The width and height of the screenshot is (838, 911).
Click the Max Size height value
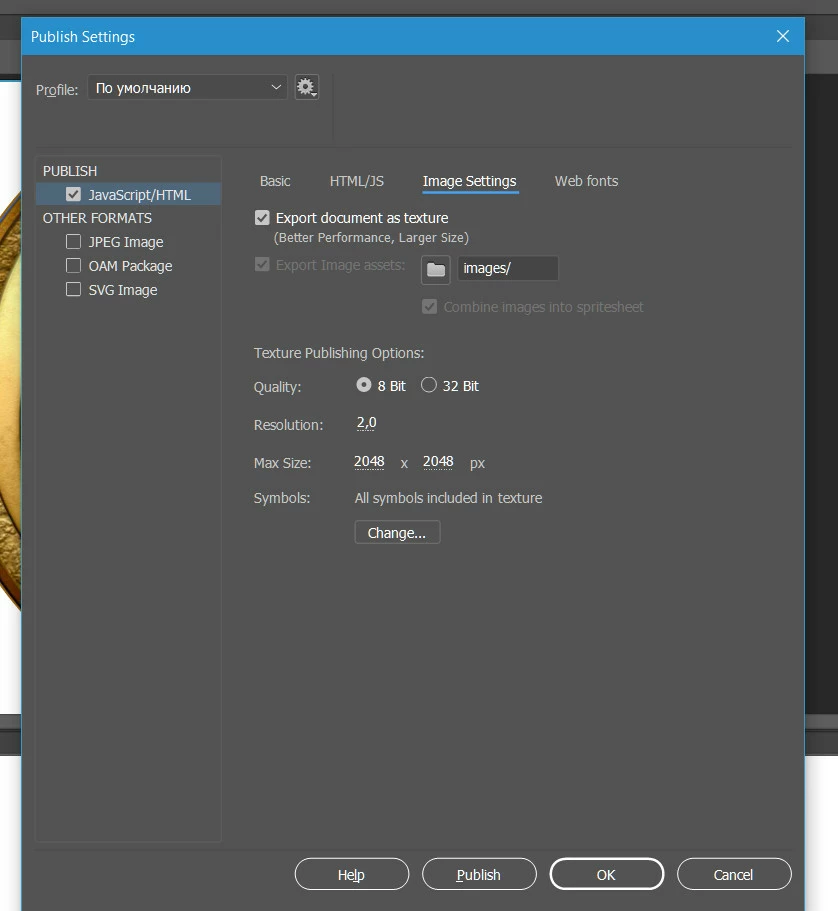(438, 462)
